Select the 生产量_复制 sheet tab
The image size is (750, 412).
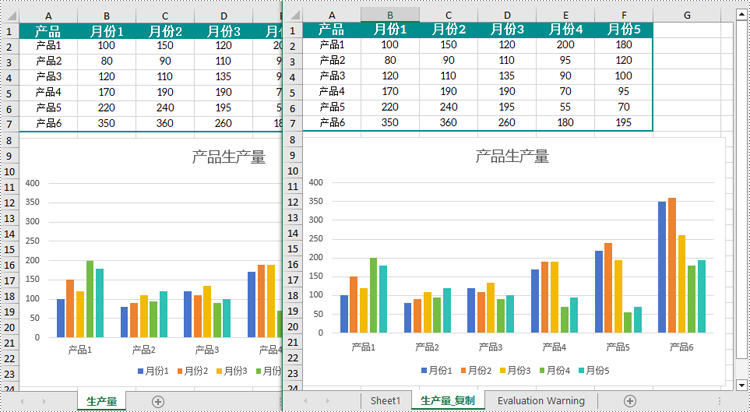[x=448, y=401]
